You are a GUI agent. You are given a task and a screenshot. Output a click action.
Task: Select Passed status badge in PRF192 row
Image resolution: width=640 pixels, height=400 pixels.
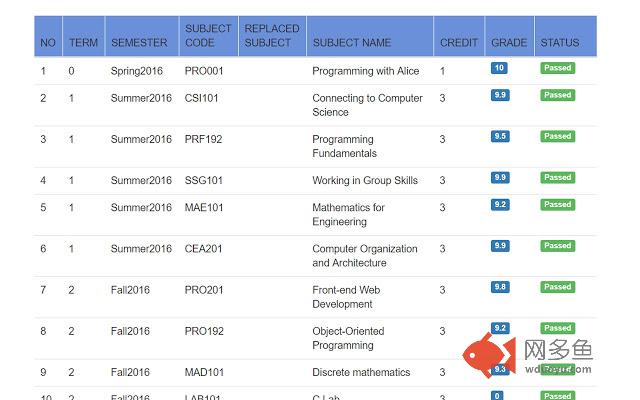[558, 136]
